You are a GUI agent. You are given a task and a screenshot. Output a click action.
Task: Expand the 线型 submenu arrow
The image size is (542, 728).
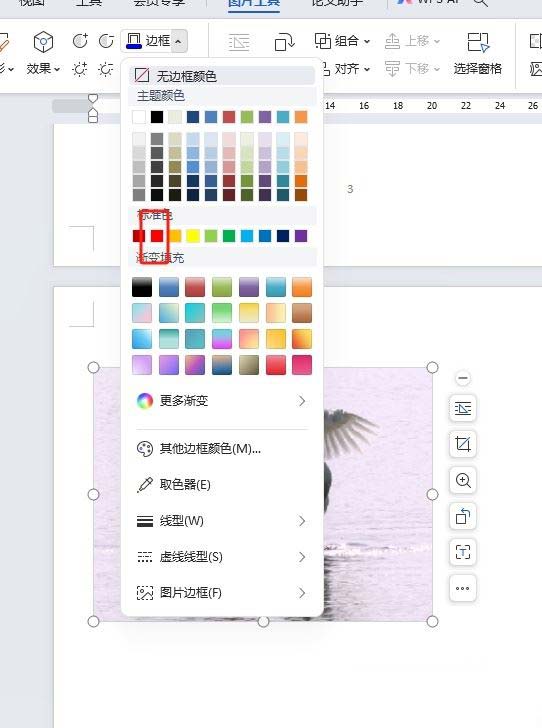point(302,521)
